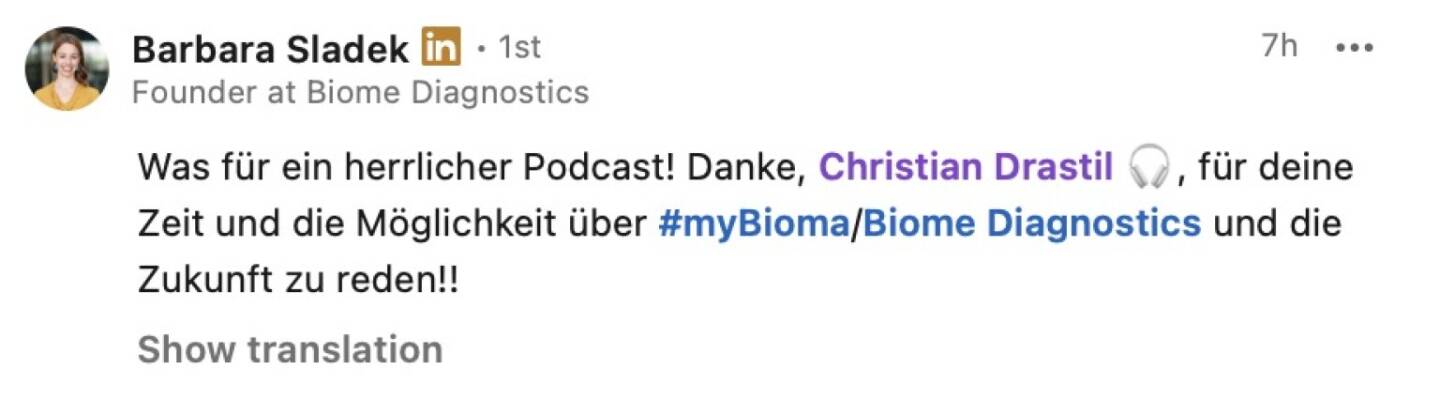This screenshot has width=1440, height=400.
Task: Click the LinkedIn Premium badge icon
Action: [x=441, y=47]
